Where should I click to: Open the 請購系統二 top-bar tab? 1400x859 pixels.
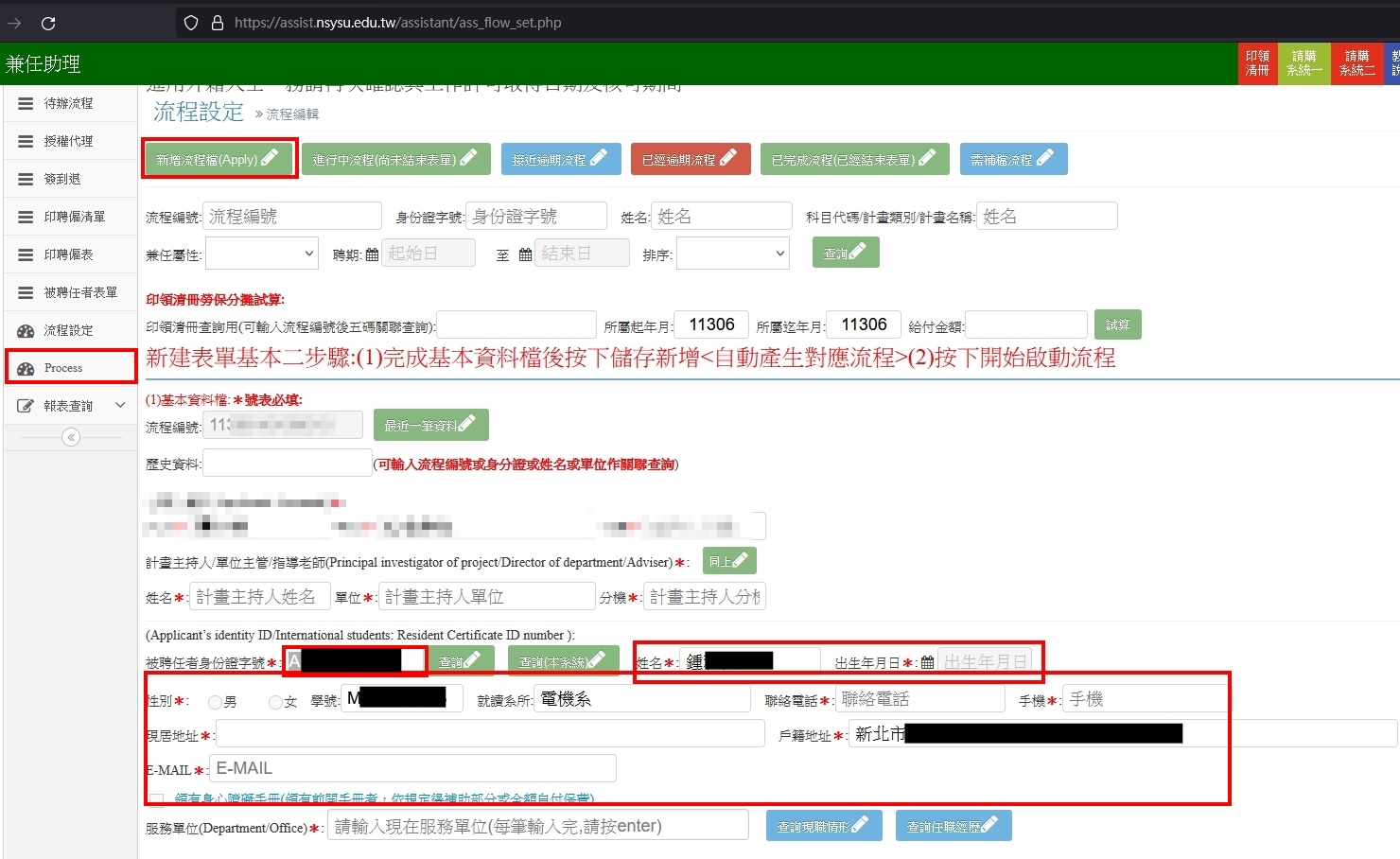click(x=1356, y=63)
